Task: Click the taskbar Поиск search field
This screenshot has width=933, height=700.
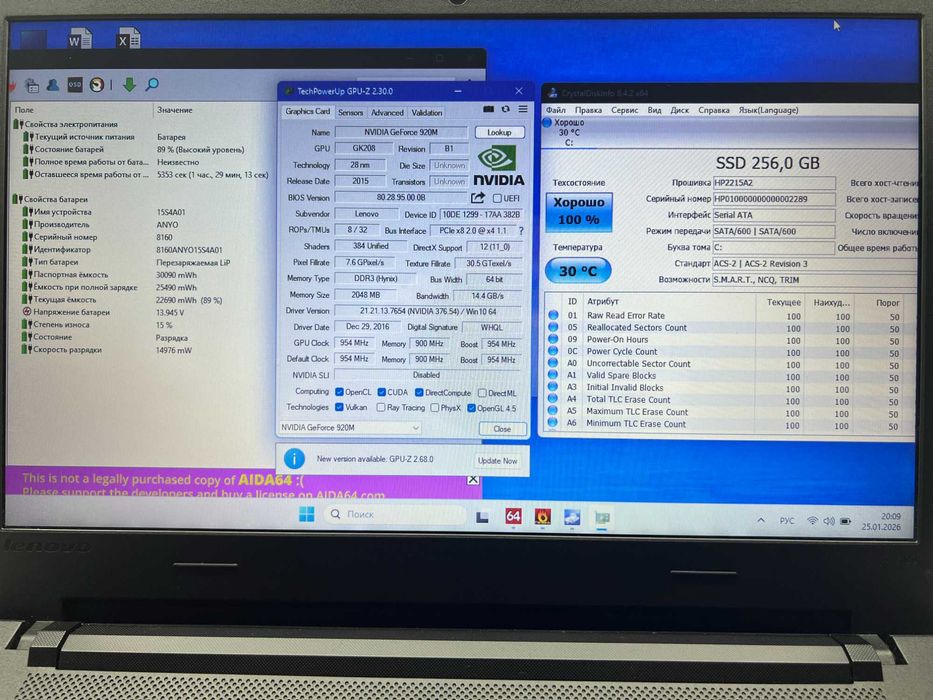Action: pyautogui.click(x=396, y=514)
